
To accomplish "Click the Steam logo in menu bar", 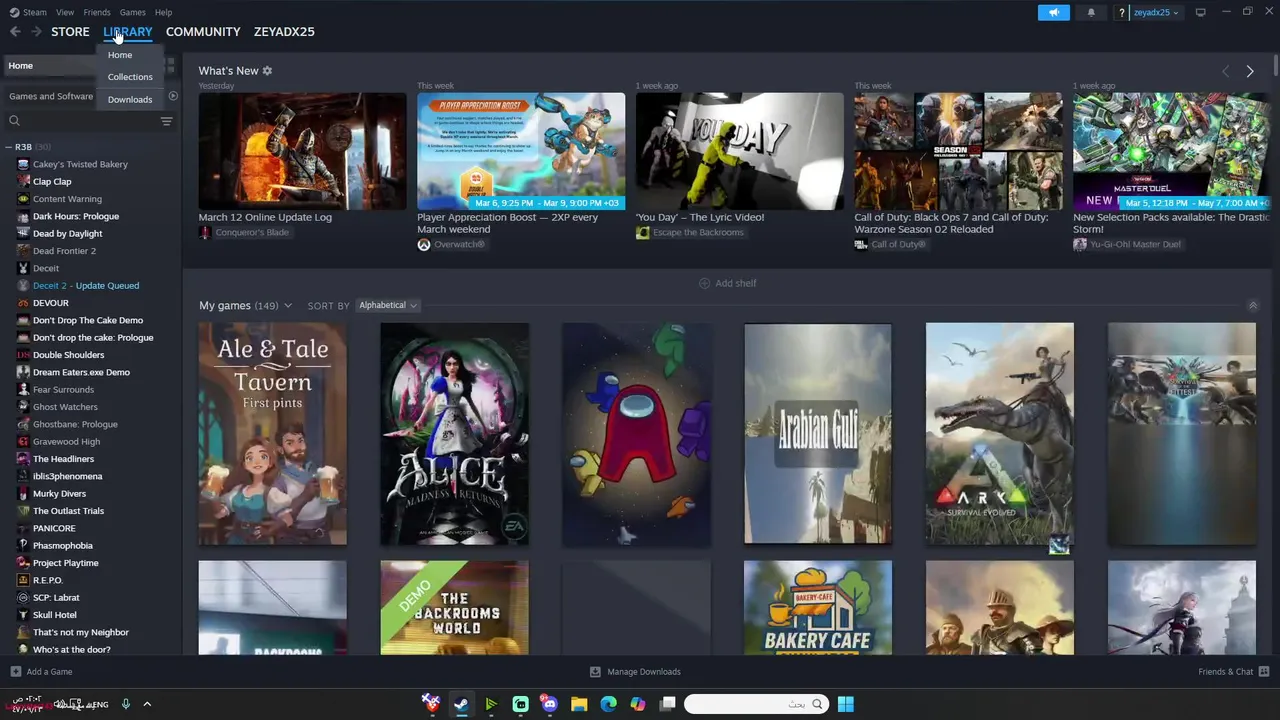I will [x=14, y=12].
